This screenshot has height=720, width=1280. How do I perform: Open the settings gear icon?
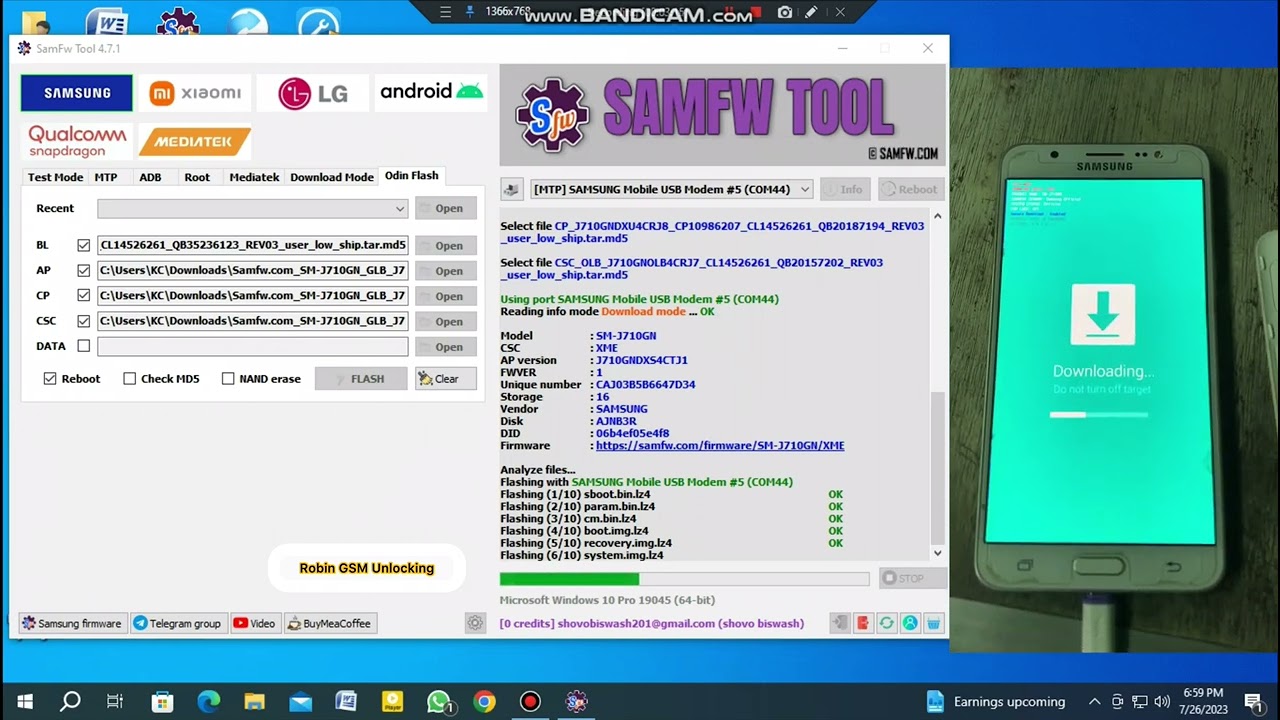475,623
